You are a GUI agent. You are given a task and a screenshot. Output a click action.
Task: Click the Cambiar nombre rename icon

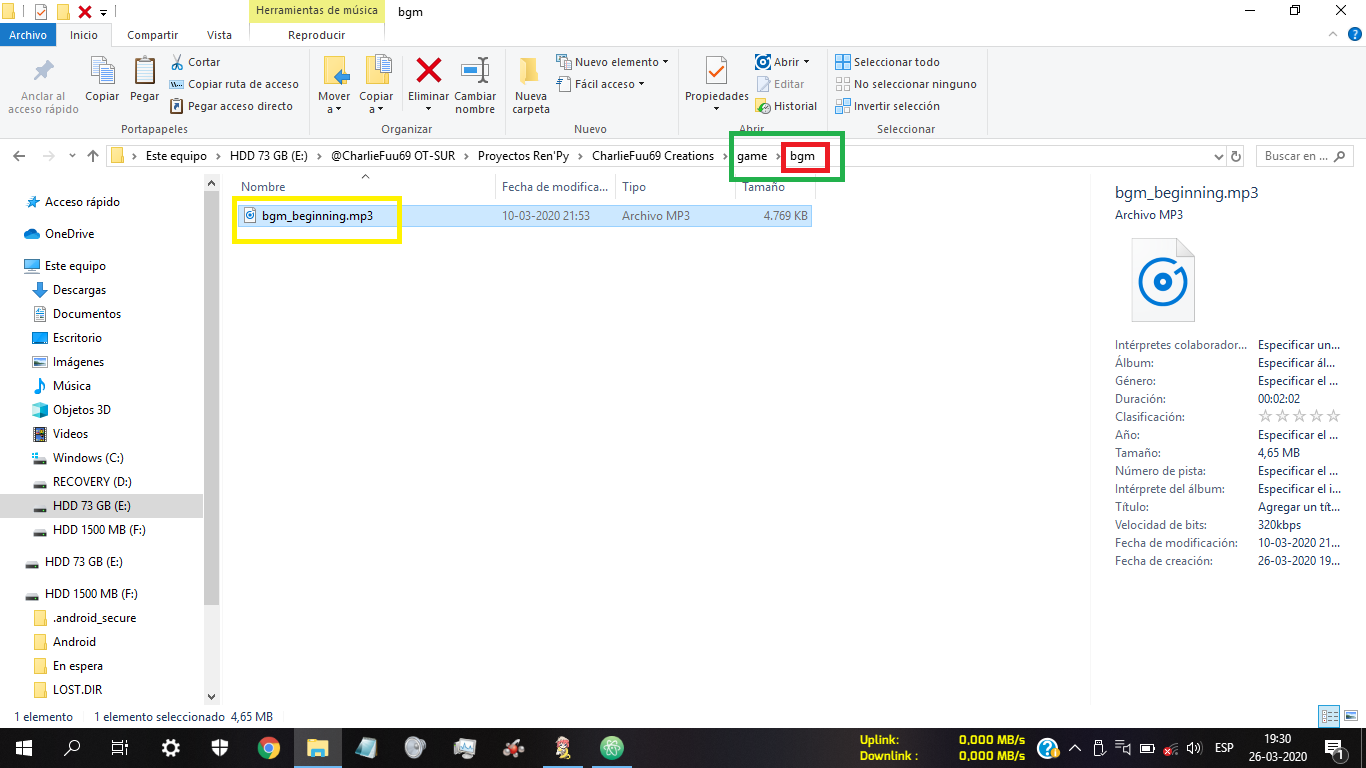coord(475,72)
